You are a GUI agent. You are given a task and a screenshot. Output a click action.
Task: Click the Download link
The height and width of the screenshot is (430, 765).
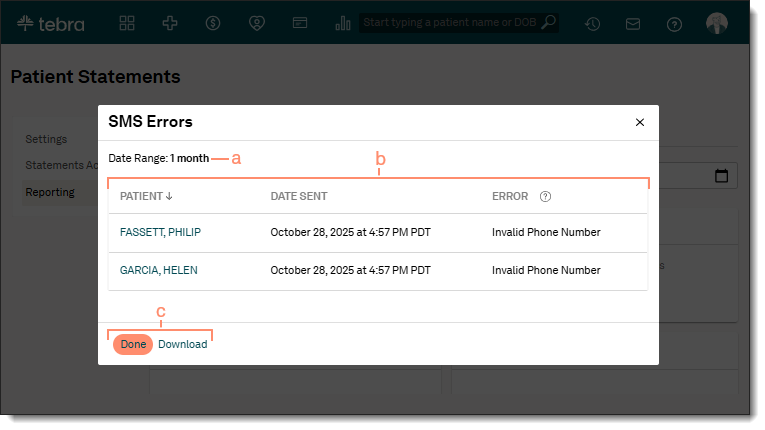click(183, 345)
